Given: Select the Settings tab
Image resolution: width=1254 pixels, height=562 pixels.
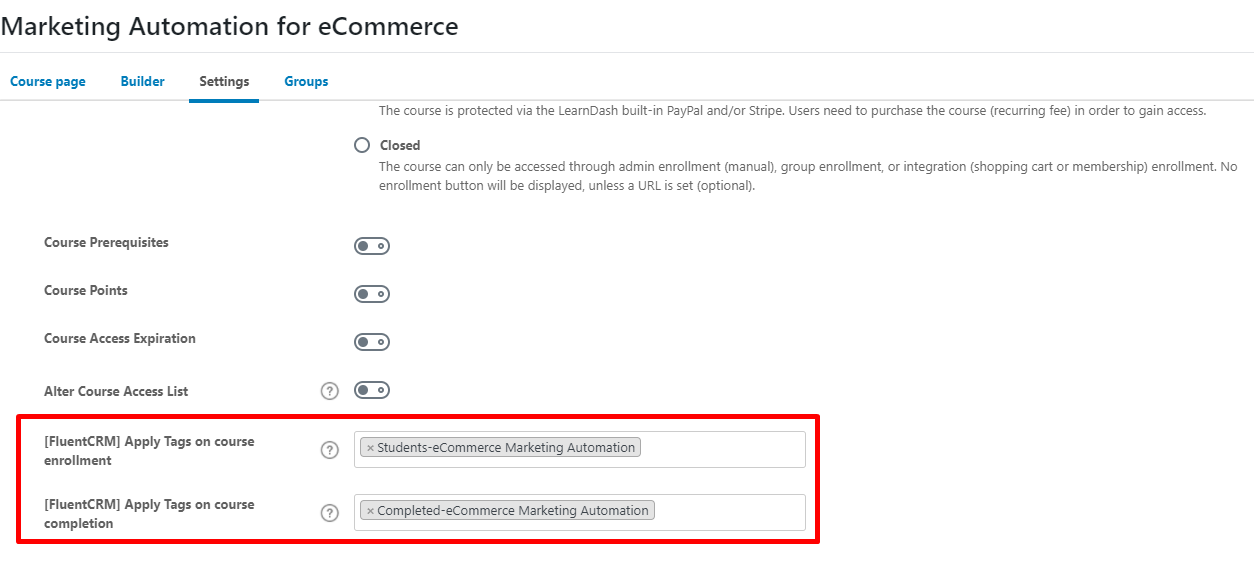Looking at the screenshot, I should point(224,81).
